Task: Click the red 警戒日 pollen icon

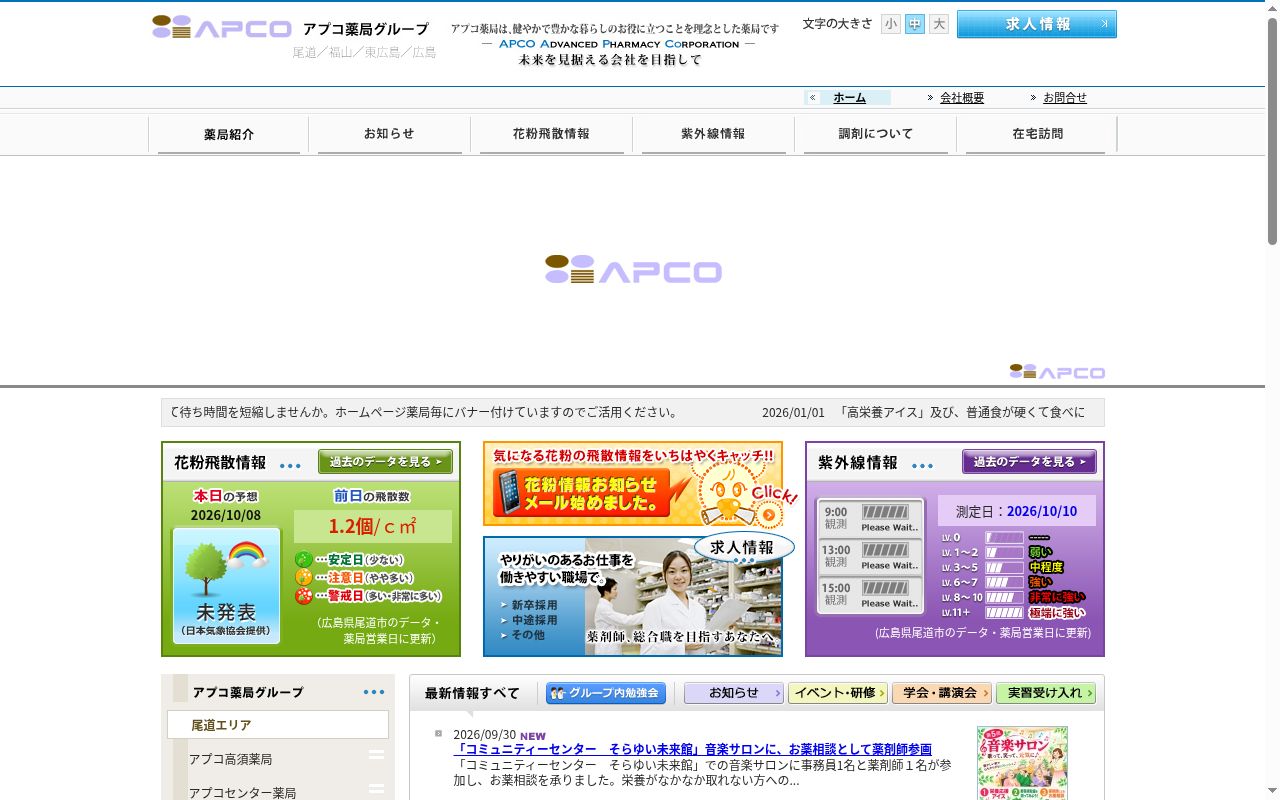Action: (304, 596)
